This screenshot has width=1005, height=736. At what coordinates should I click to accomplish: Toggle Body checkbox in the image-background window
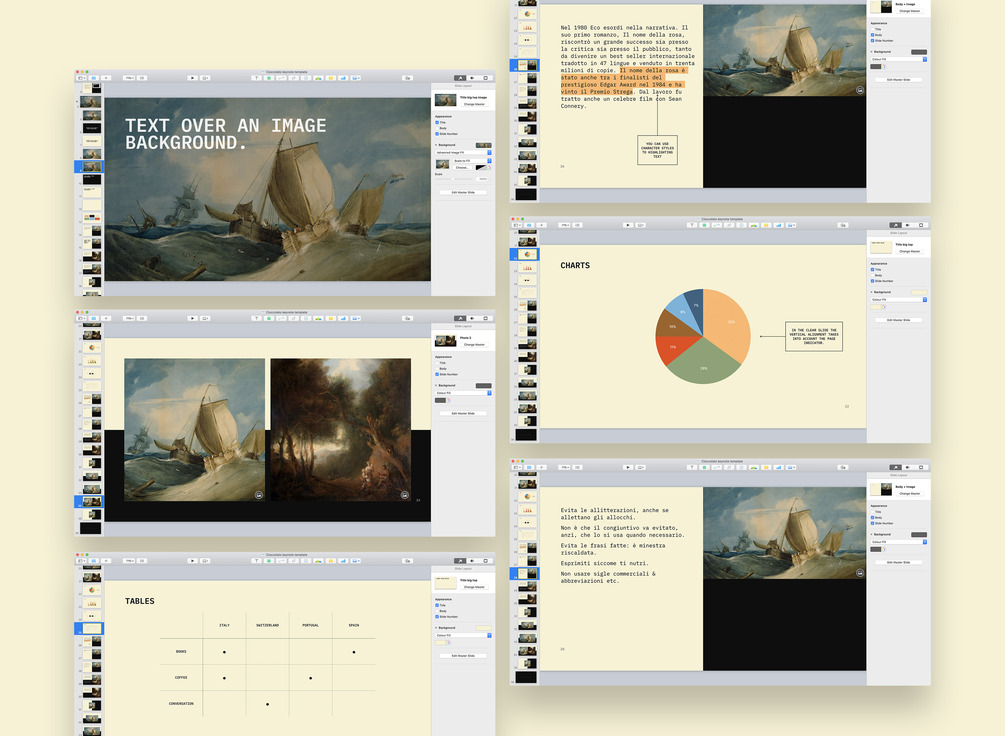(436, 128)
